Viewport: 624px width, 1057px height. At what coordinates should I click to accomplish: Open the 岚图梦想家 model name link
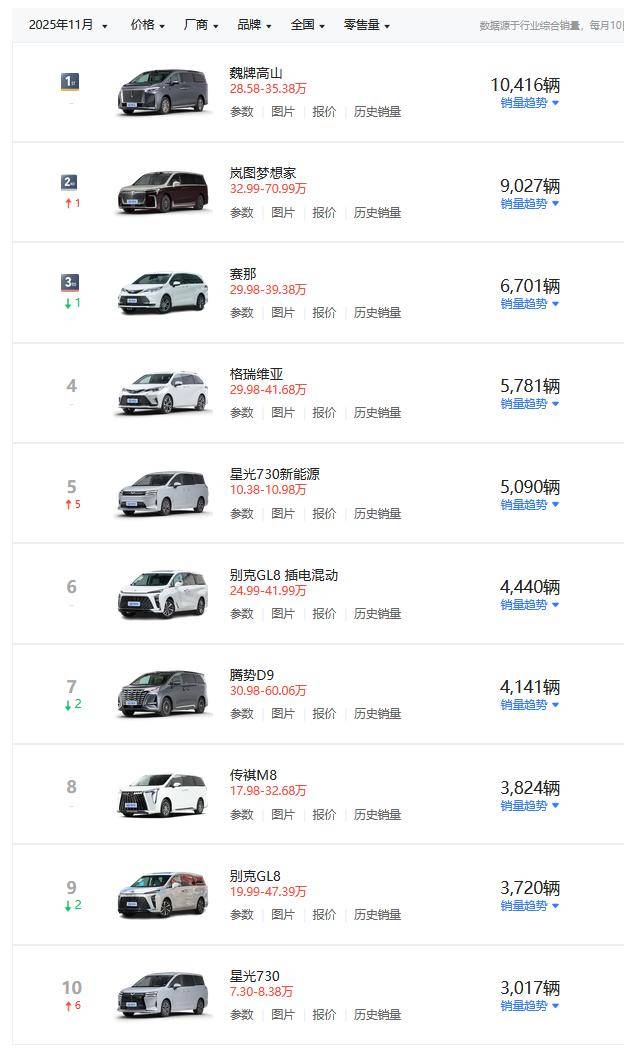262,173
